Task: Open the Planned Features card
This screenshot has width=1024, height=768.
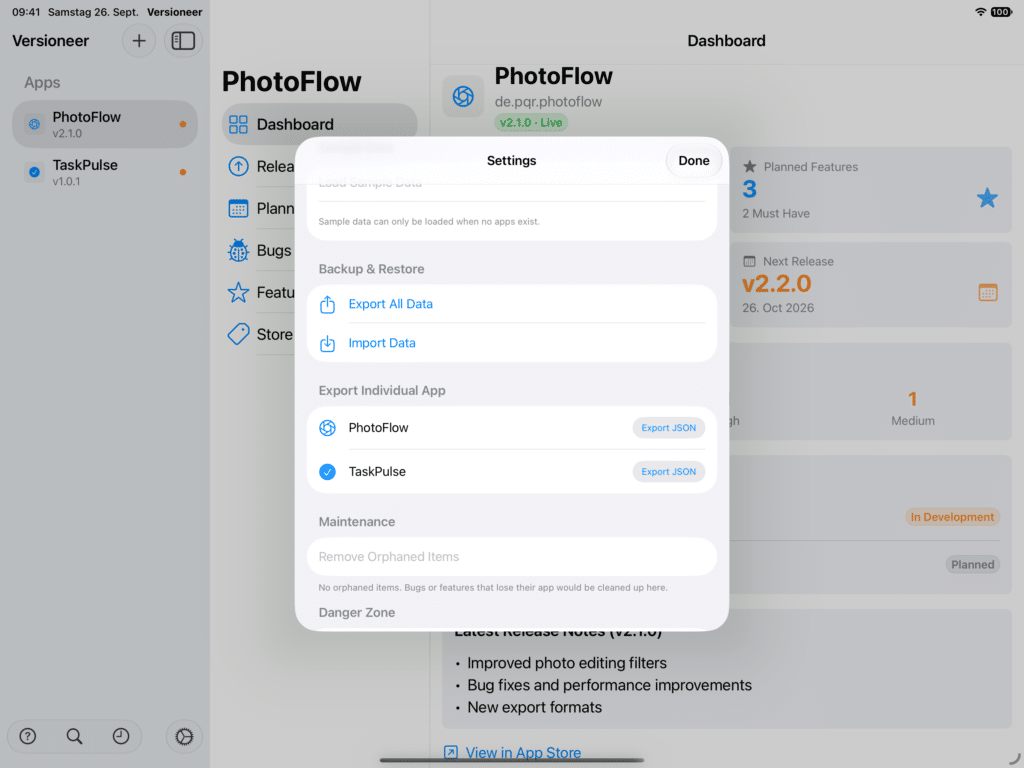Action: 871,190
